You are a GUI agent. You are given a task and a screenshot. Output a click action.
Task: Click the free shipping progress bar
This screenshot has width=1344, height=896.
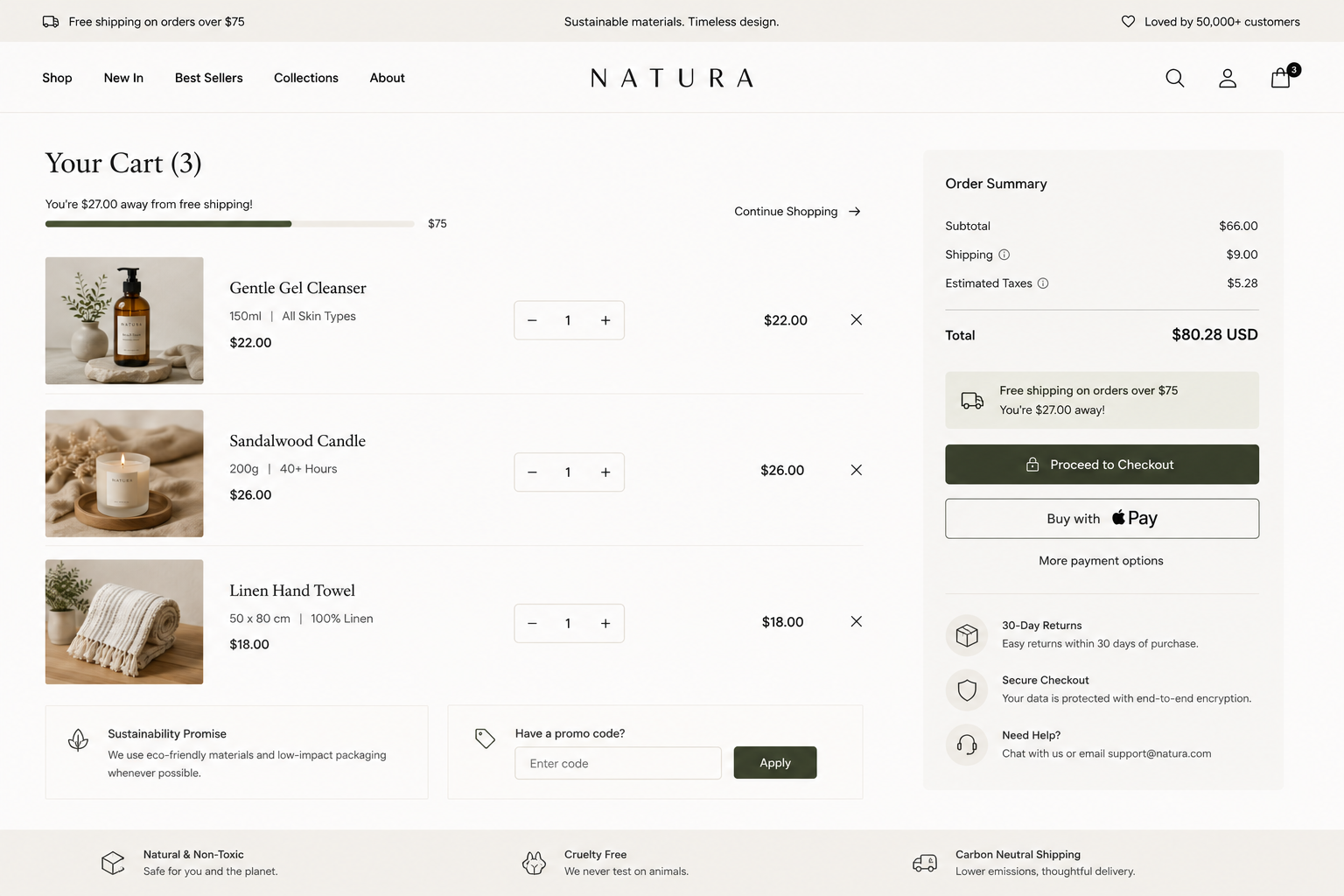(x=230, y=224)
